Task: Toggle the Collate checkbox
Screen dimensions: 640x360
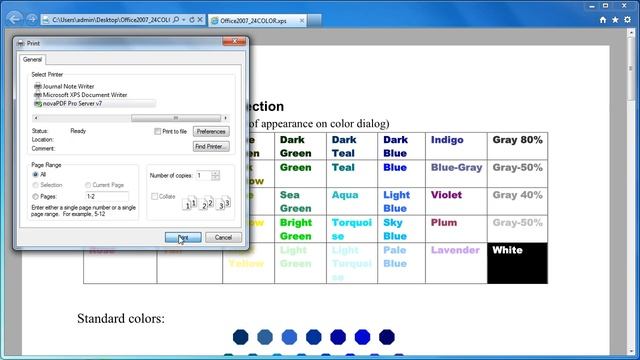Action: pos(154,196)
